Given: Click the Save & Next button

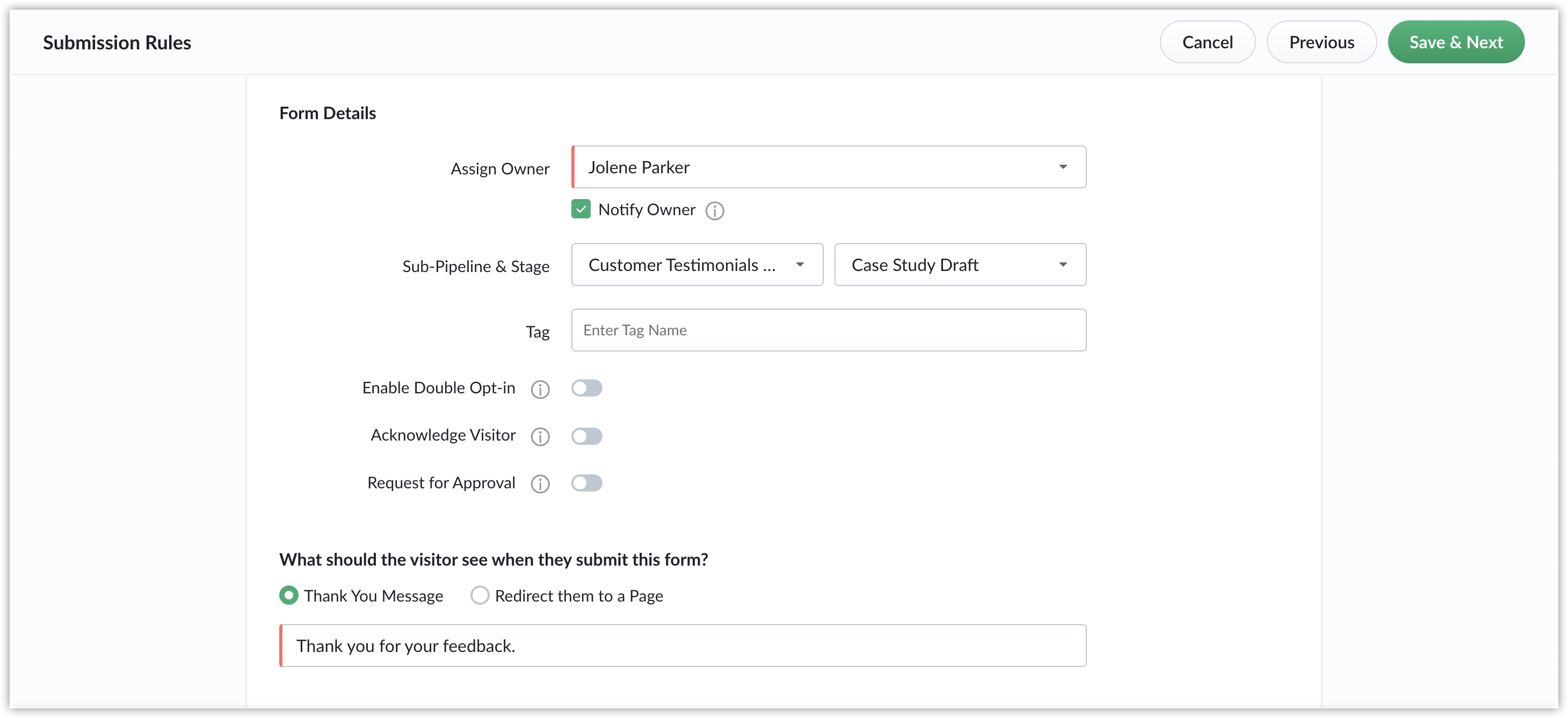Looking at the screenshot, I should pos(1456,42).
